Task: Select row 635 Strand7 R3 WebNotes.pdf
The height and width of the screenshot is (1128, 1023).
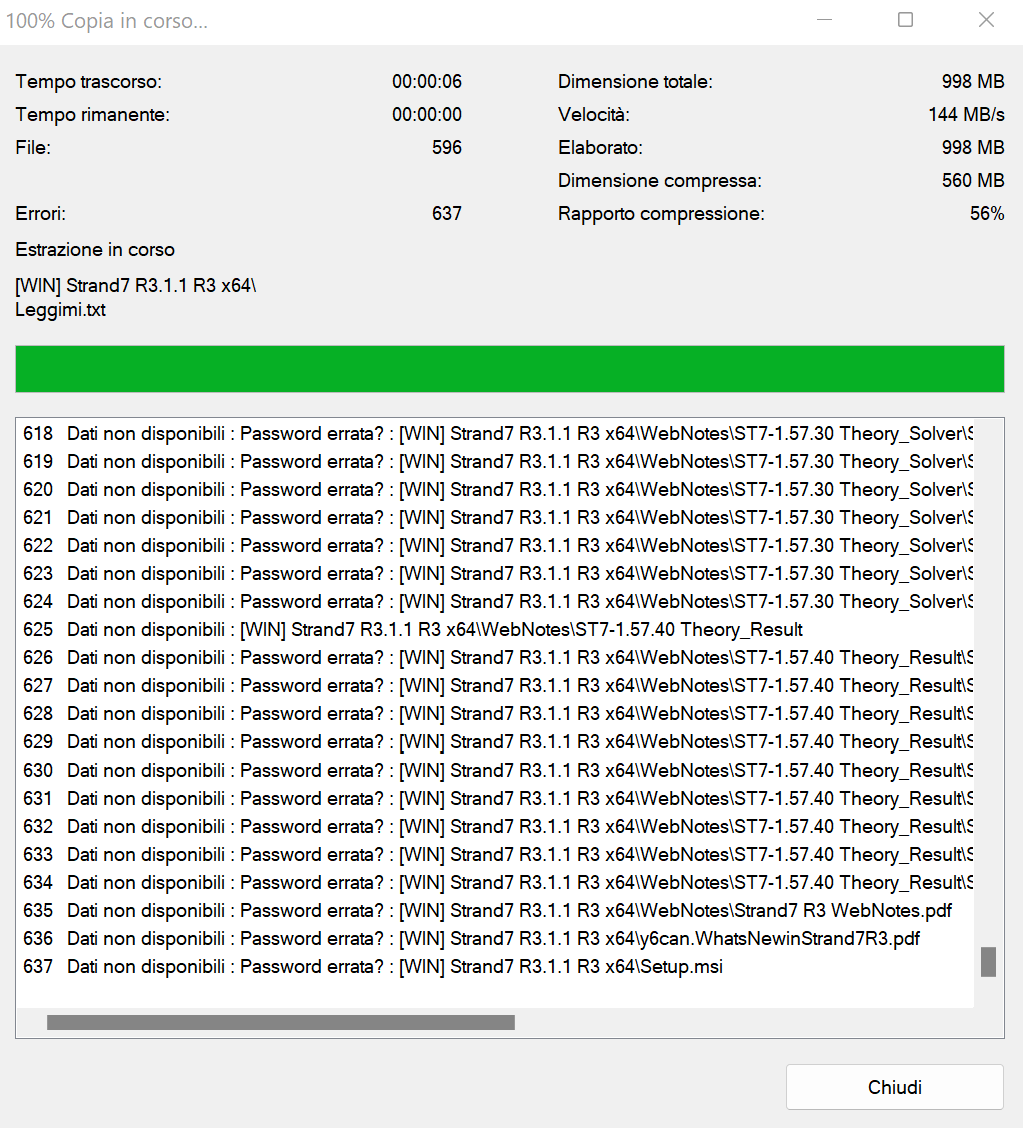Action: 495,911
